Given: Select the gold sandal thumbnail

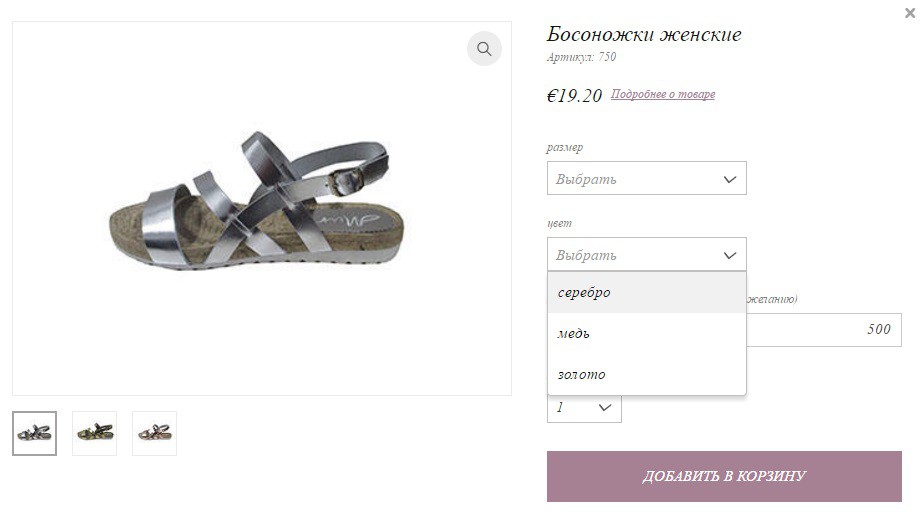Looking at the screenshot, I should click(94, 434).
